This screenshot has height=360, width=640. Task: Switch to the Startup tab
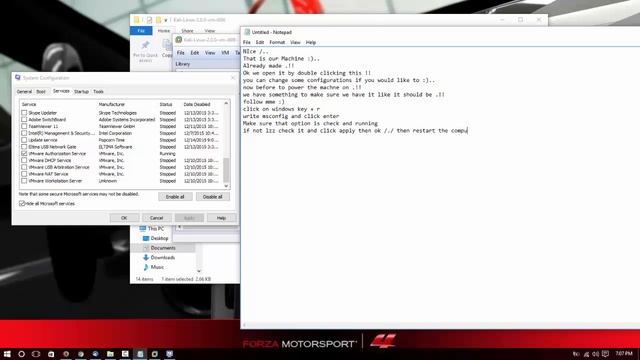[81, 91]
